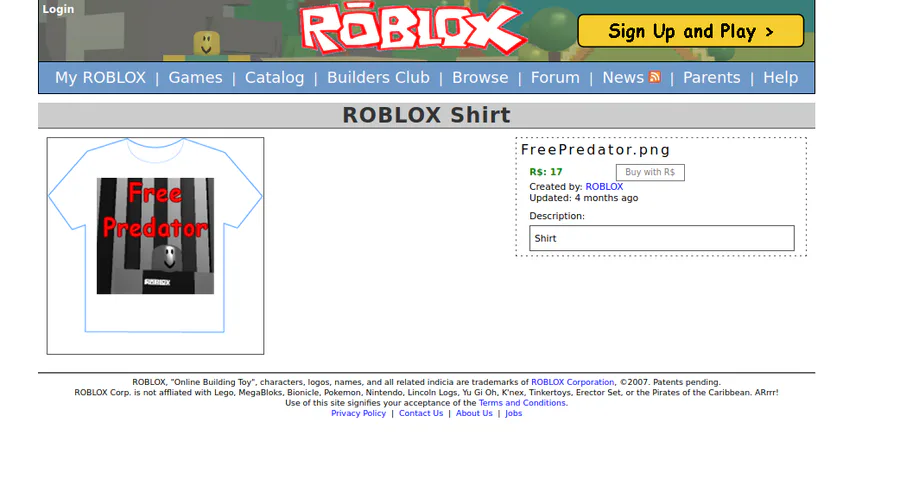
Task: Click Sign Up and Play button
Action: click(690, 31)
